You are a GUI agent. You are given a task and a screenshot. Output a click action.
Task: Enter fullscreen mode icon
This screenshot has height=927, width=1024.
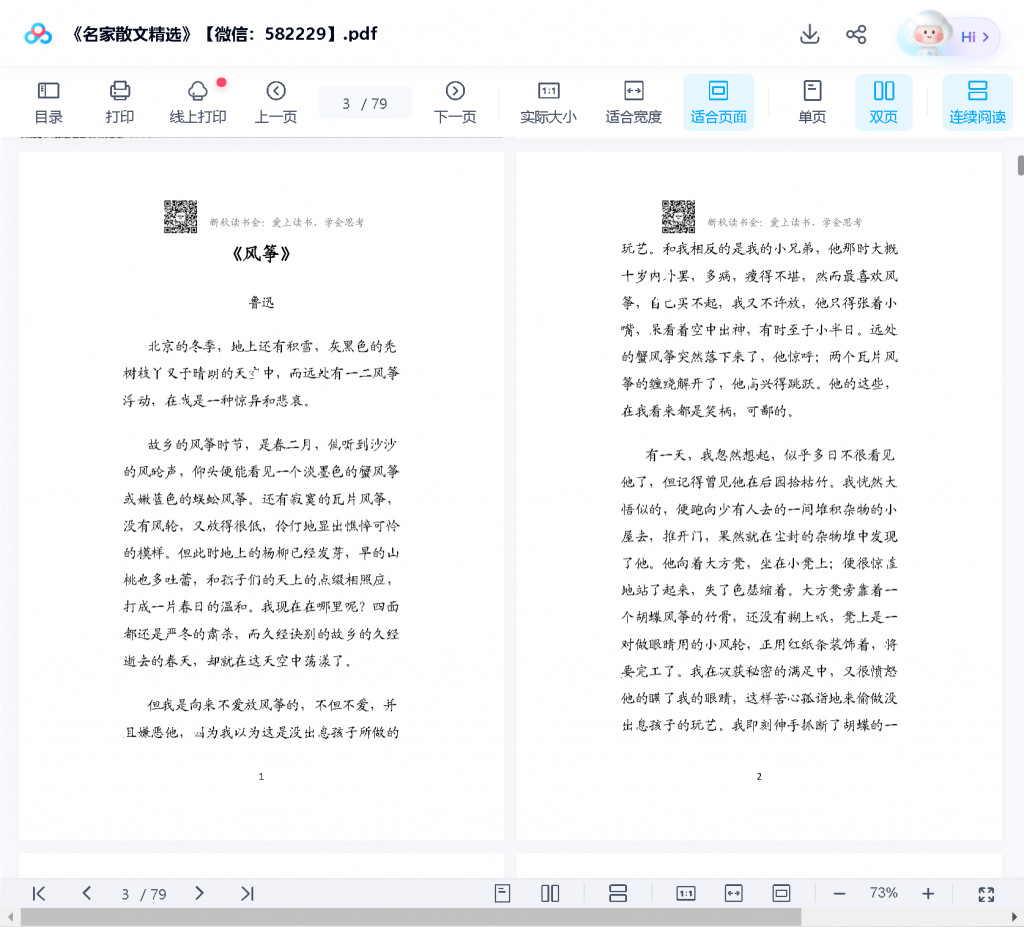pos(986,894)
